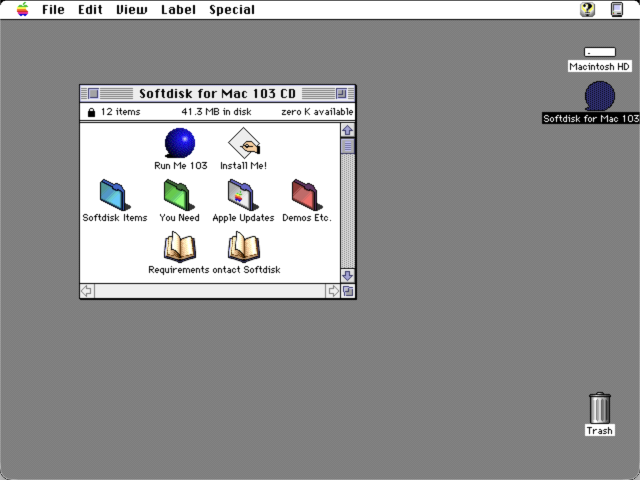Click the "zero K available" text

[x=317, y=112]
